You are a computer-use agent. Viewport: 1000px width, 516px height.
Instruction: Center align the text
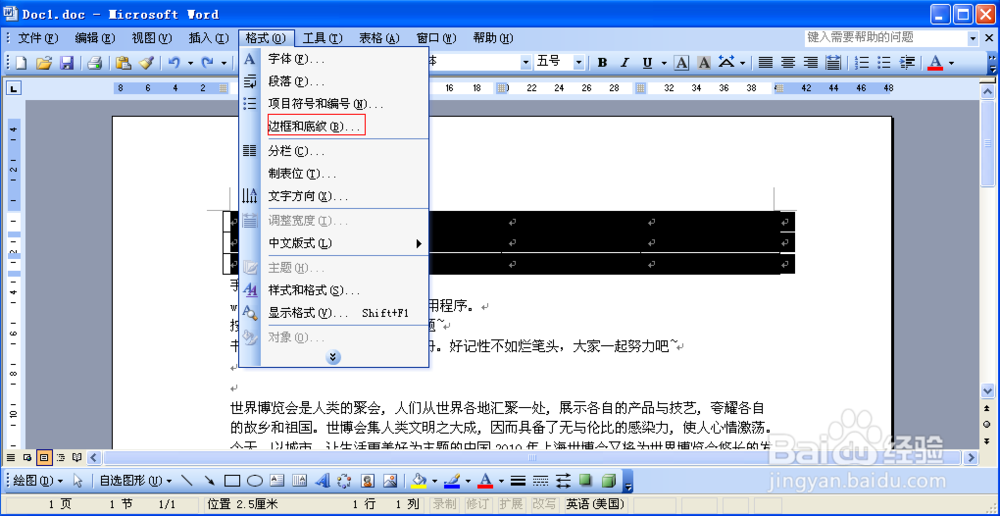pyautogui.click(x=788, y=63)
